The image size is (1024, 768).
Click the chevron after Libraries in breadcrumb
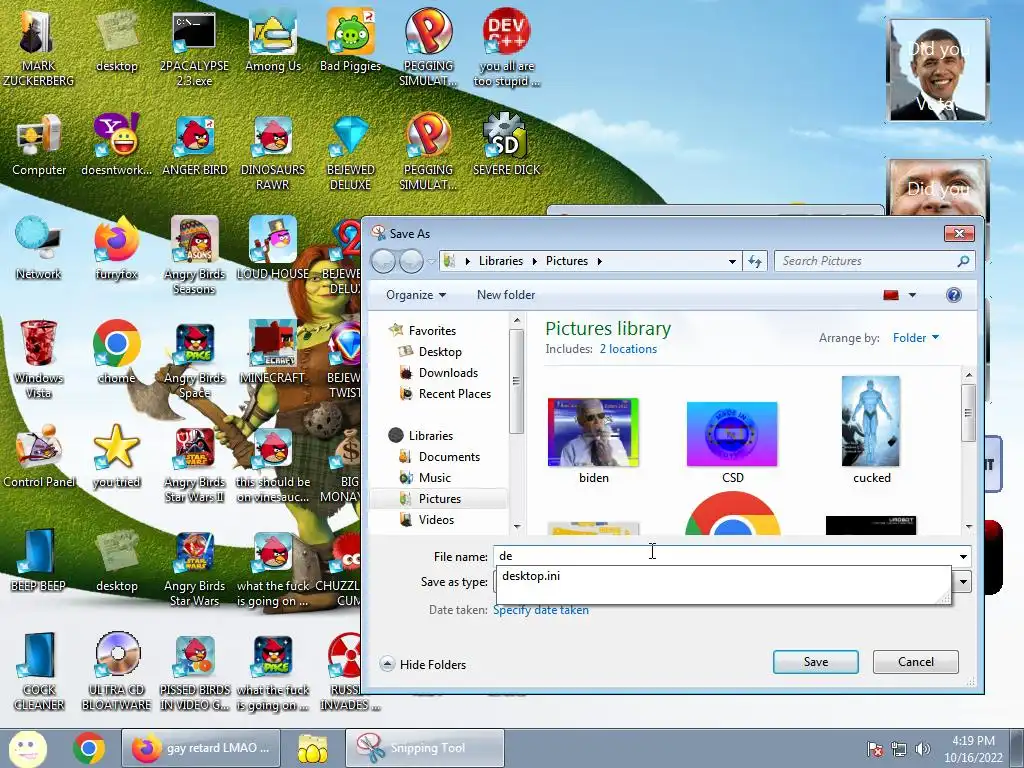point(534,261)
